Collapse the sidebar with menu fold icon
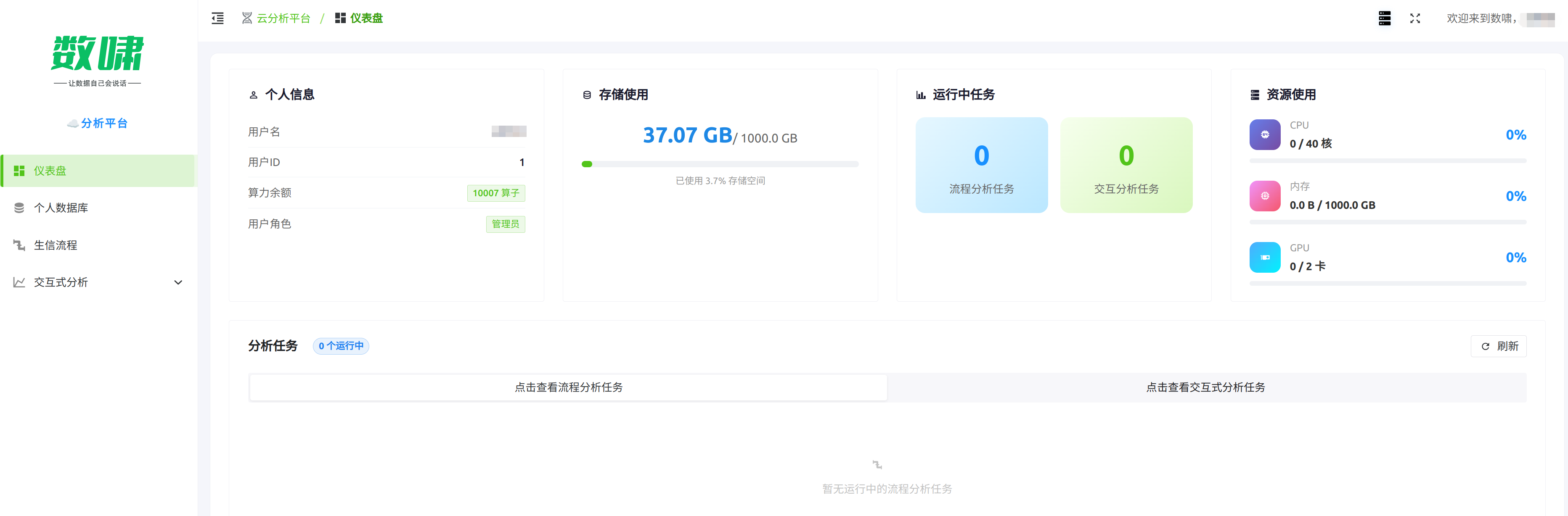Viewport: 1568px width, 516px height. (217, 18)
